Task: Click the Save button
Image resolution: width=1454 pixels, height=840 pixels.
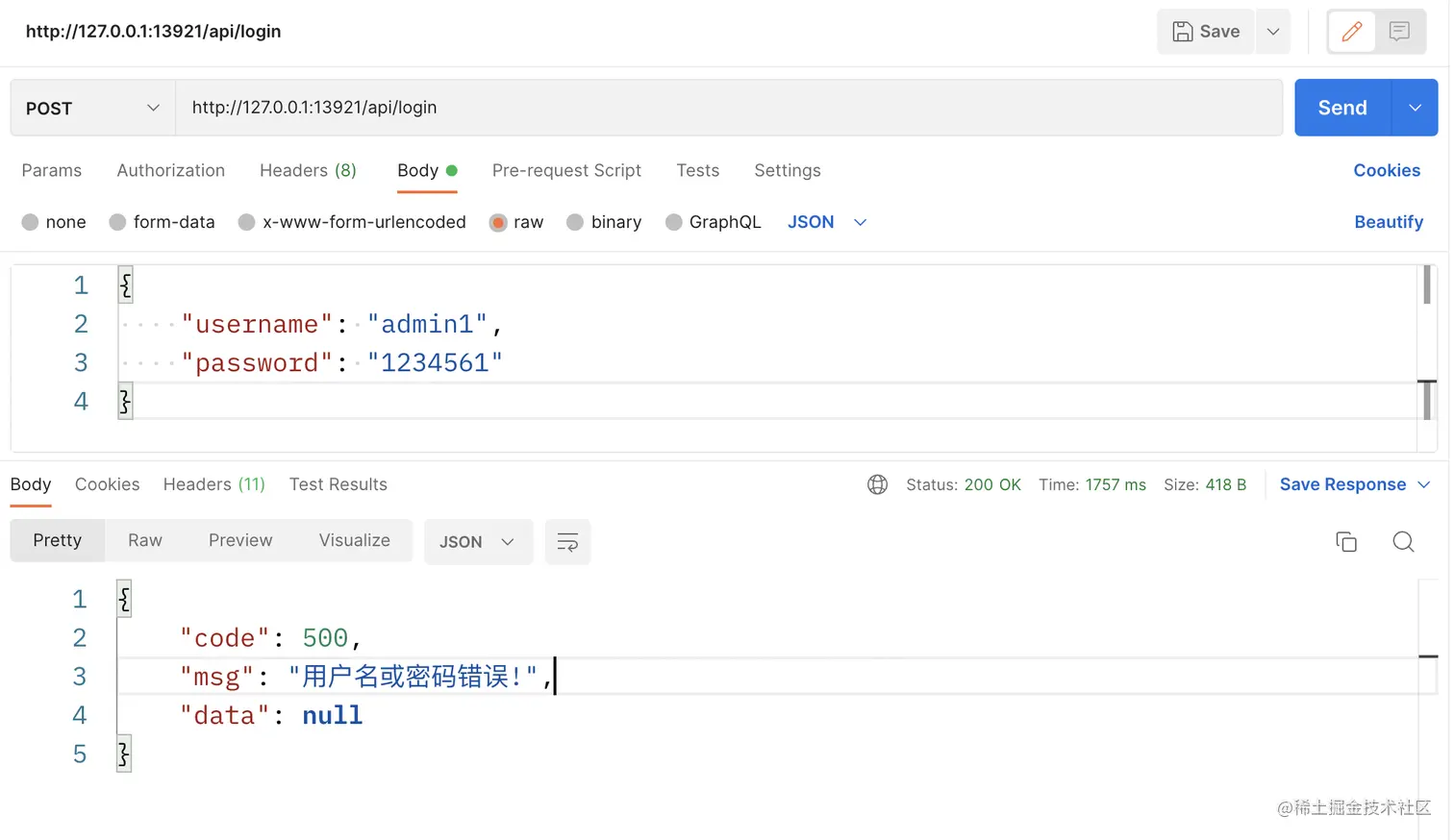Action: pyautogui.click(x=1206, y=32)
